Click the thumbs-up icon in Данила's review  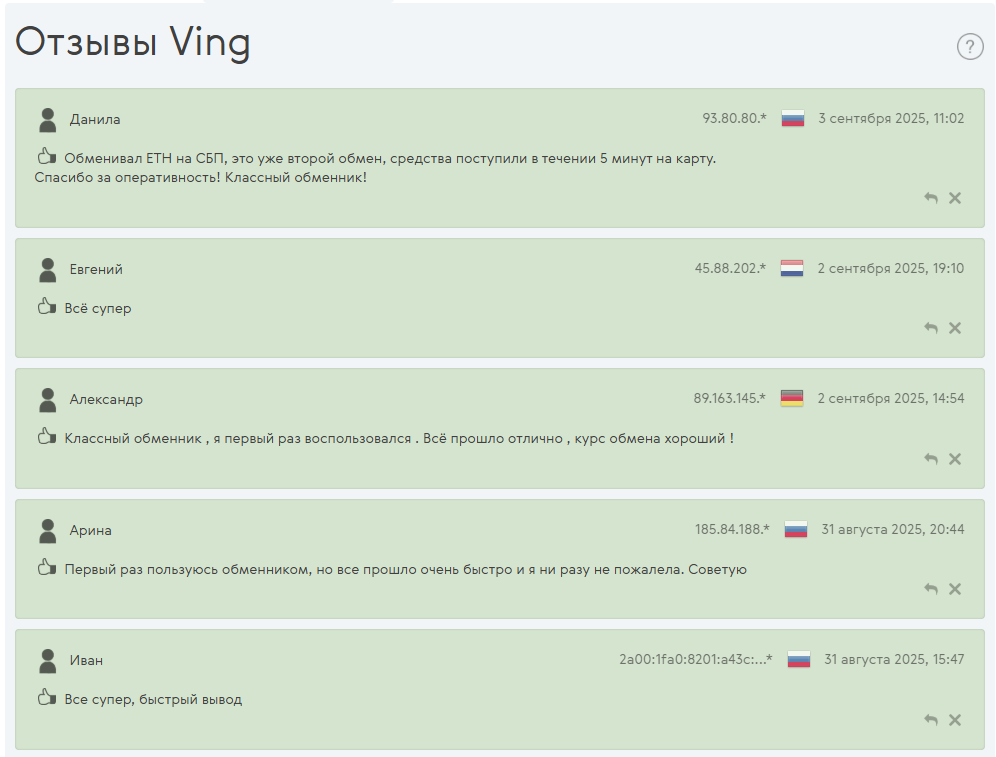(x=47, y=156)
